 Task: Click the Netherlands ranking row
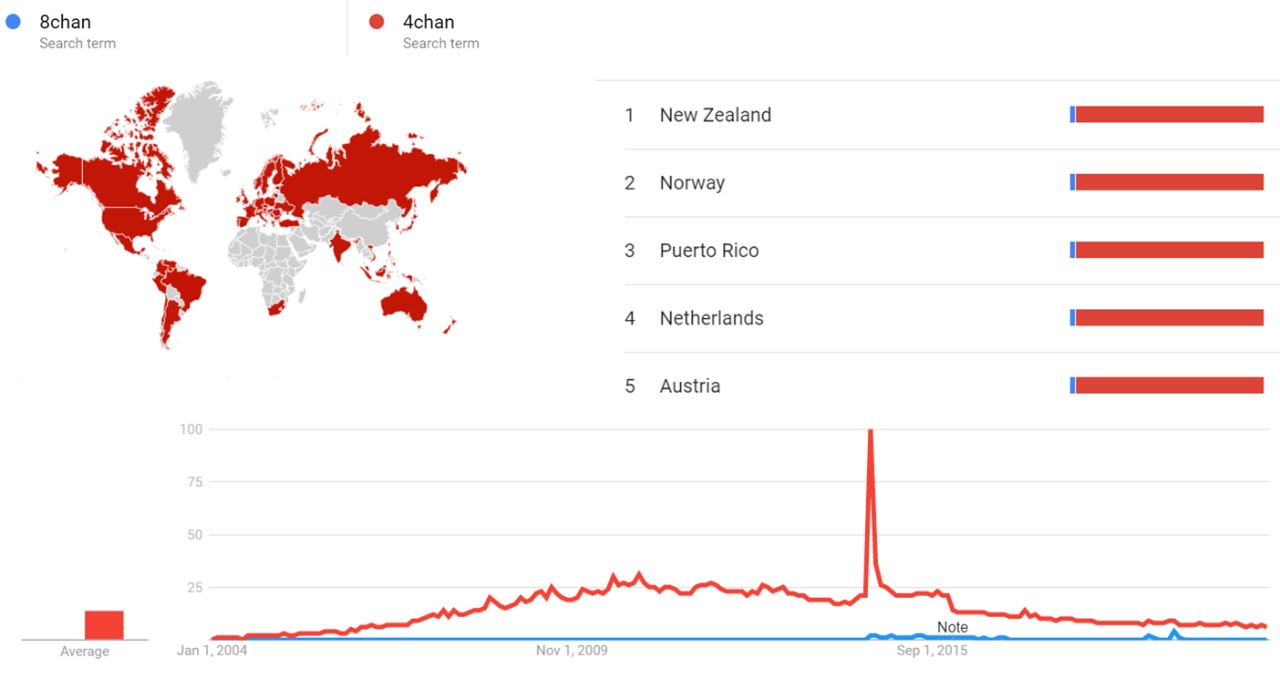point(711,318)
